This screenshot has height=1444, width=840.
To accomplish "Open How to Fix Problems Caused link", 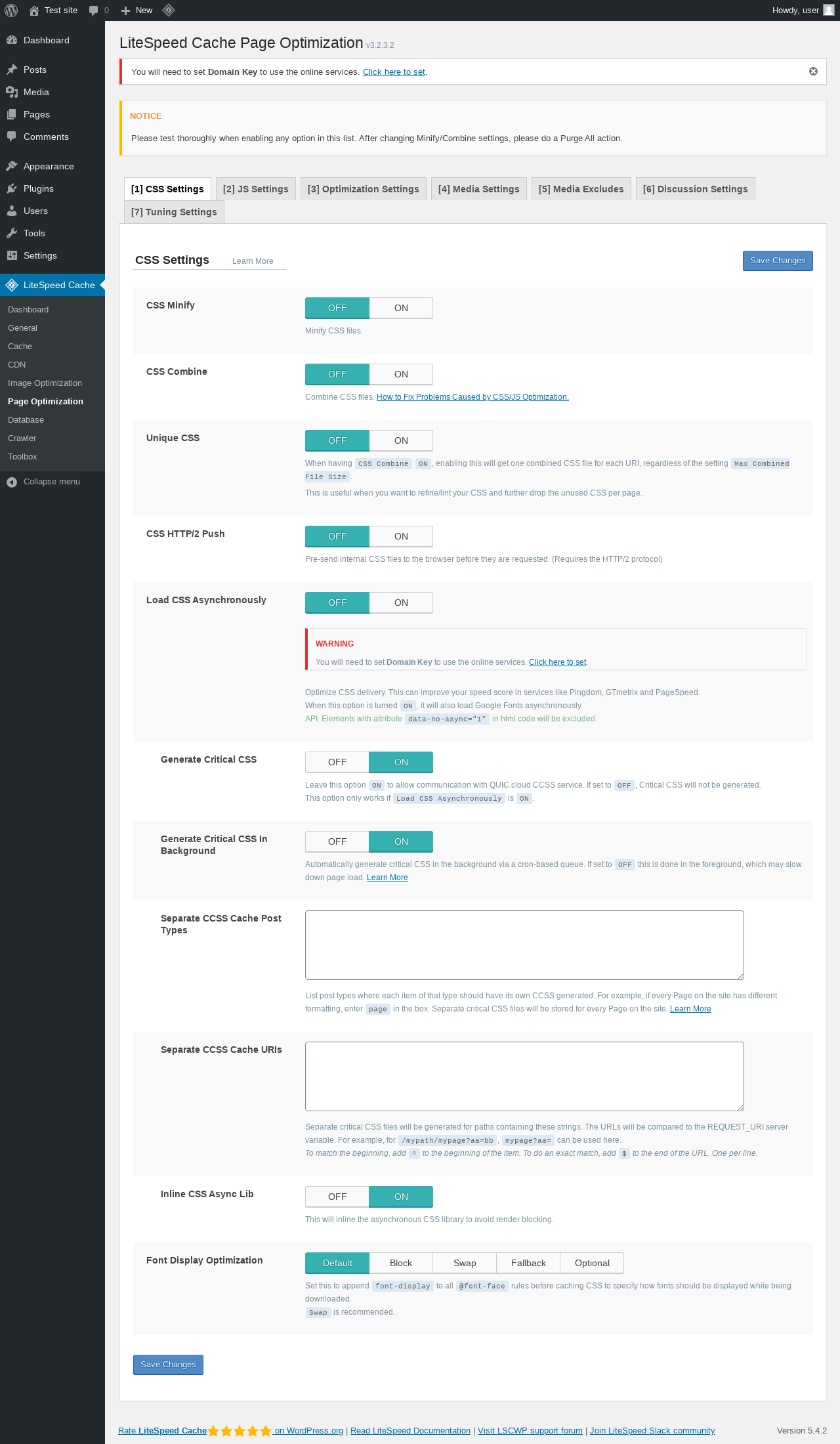I will coord(472,397).
